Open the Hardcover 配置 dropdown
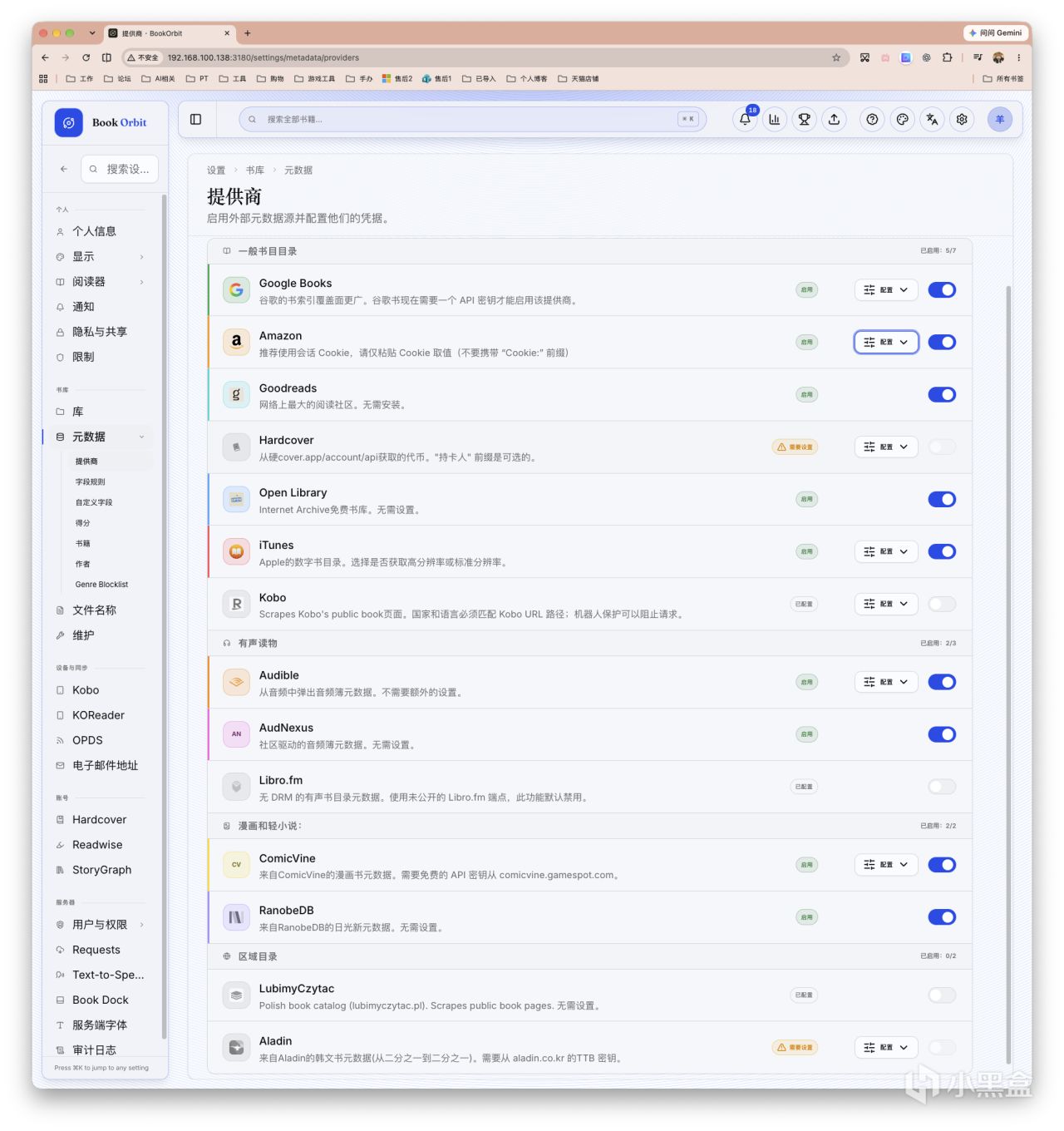1064x1131 pixels. click(886, 447)
